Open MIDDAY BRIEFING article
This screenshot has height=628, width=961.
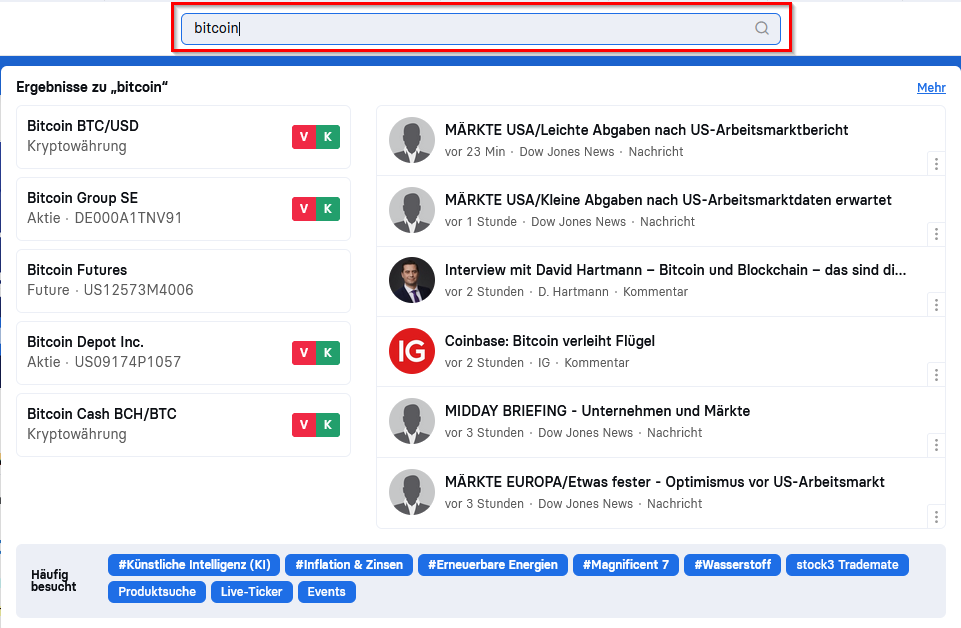coord(598,410)
